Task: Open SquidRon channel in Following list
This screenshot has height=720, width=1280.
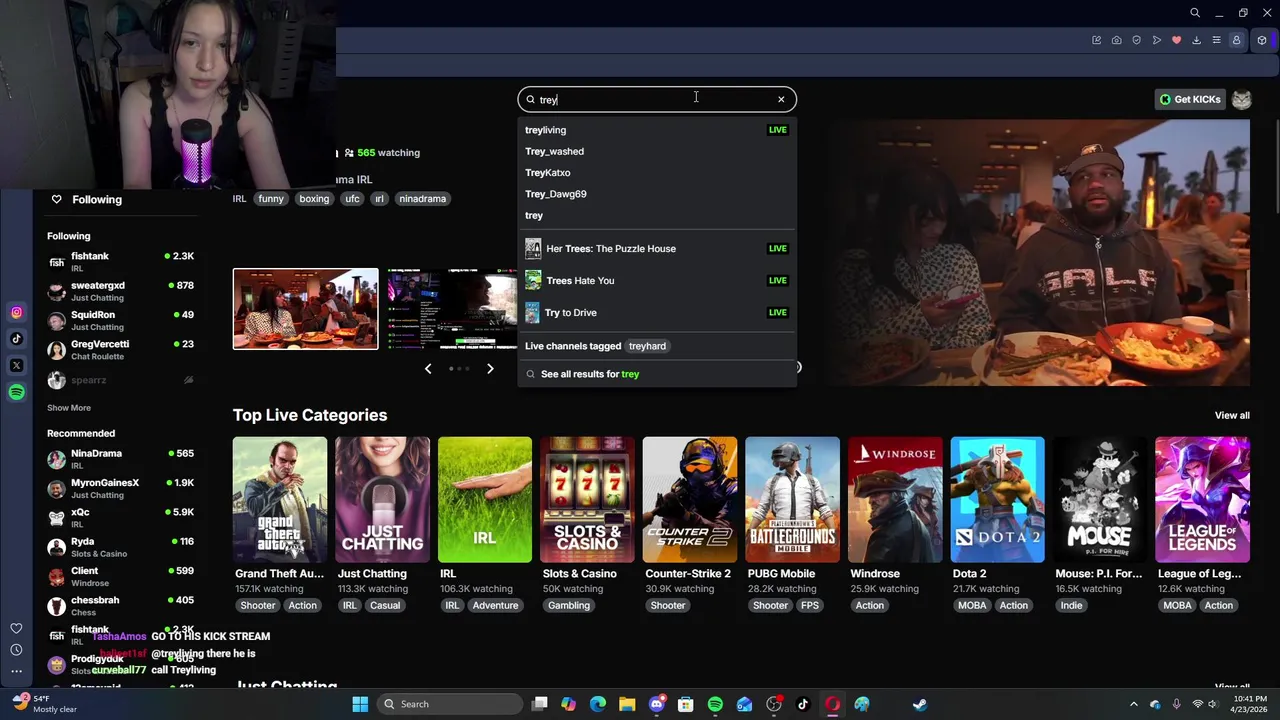Action: click(120, 320)
